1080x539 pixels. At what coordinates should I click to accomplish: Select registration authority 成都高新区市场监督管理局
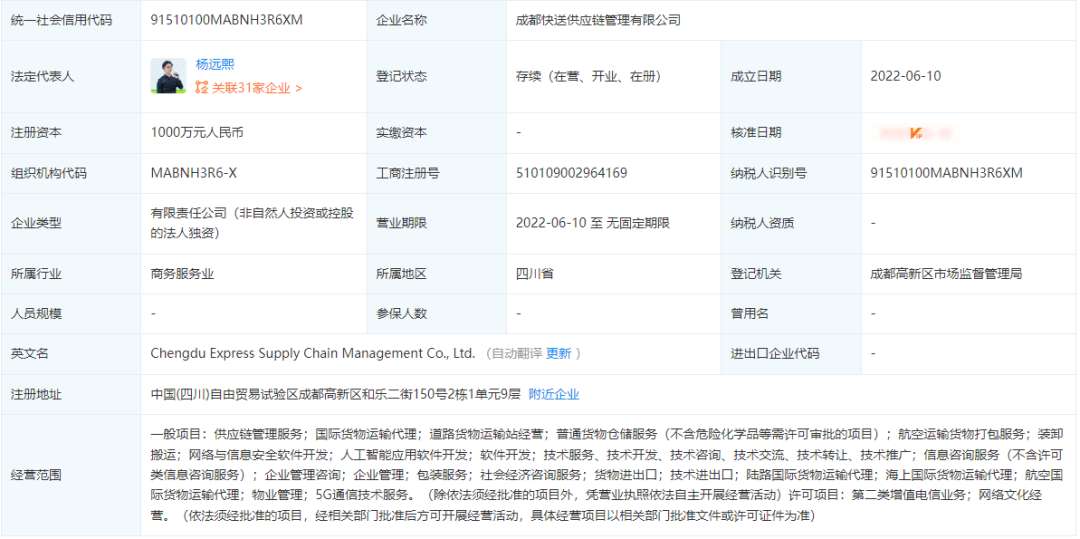point(946,274)
